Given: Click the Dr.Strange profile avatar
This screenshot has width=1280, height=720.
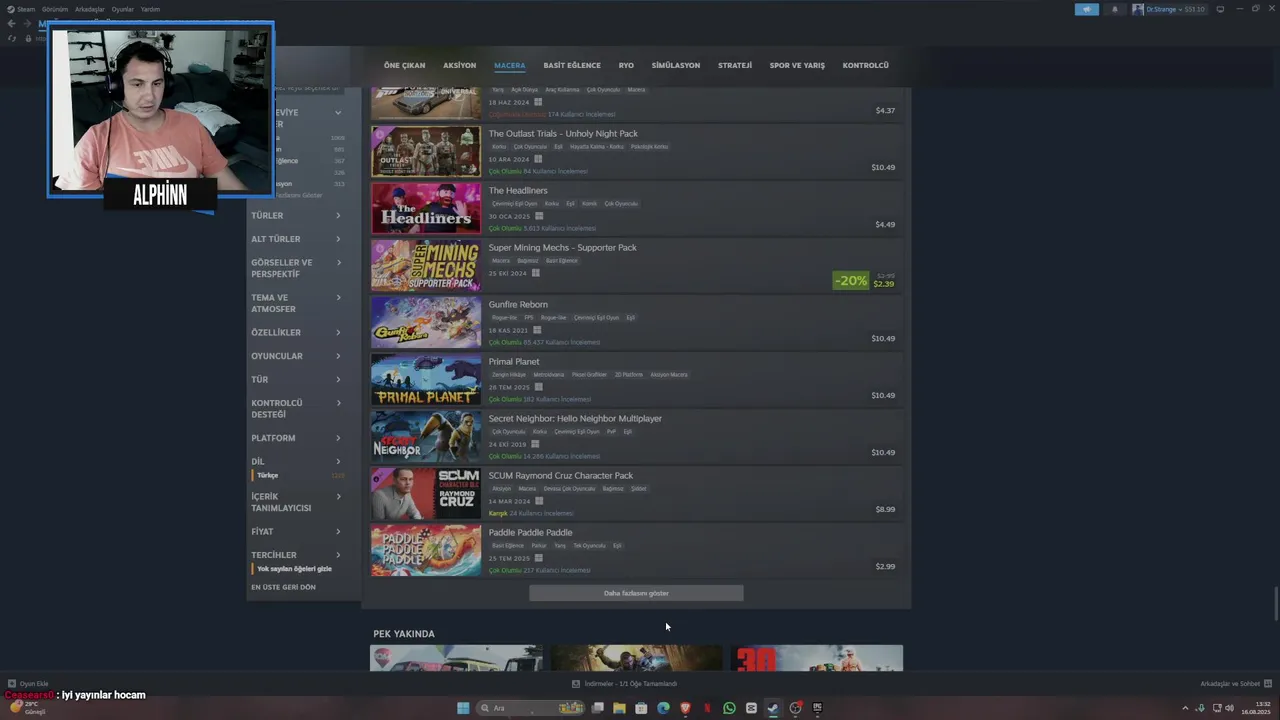Looking at the screenshot, I should point(1138,9).
